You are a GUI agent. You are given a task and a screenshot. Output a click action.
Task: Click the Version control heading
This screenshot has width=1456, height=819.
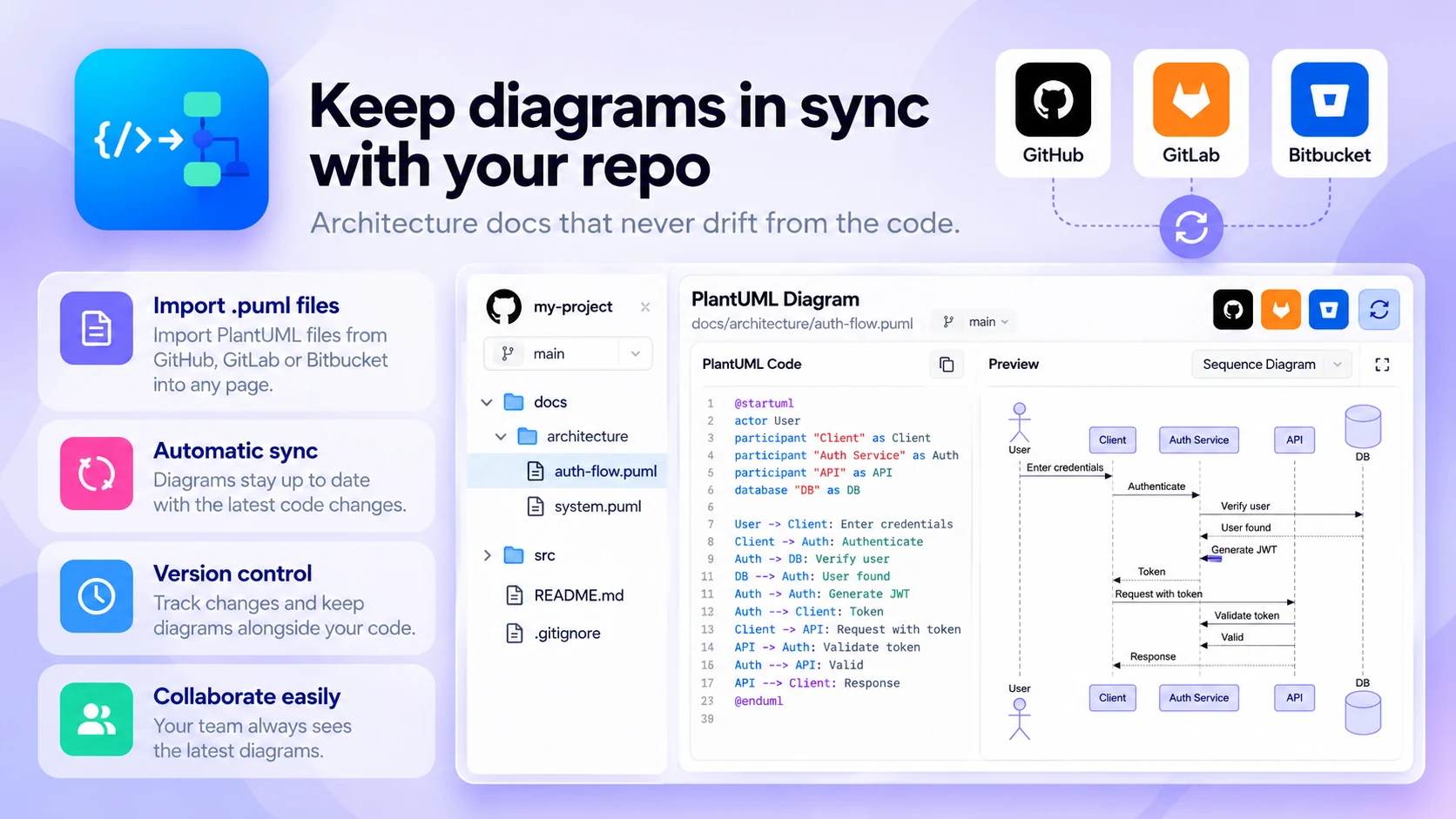pos(233,574)
